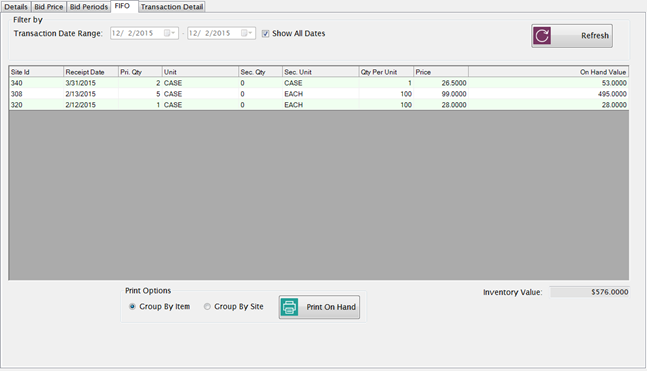Switch to the Details tab

click(16, 7)
